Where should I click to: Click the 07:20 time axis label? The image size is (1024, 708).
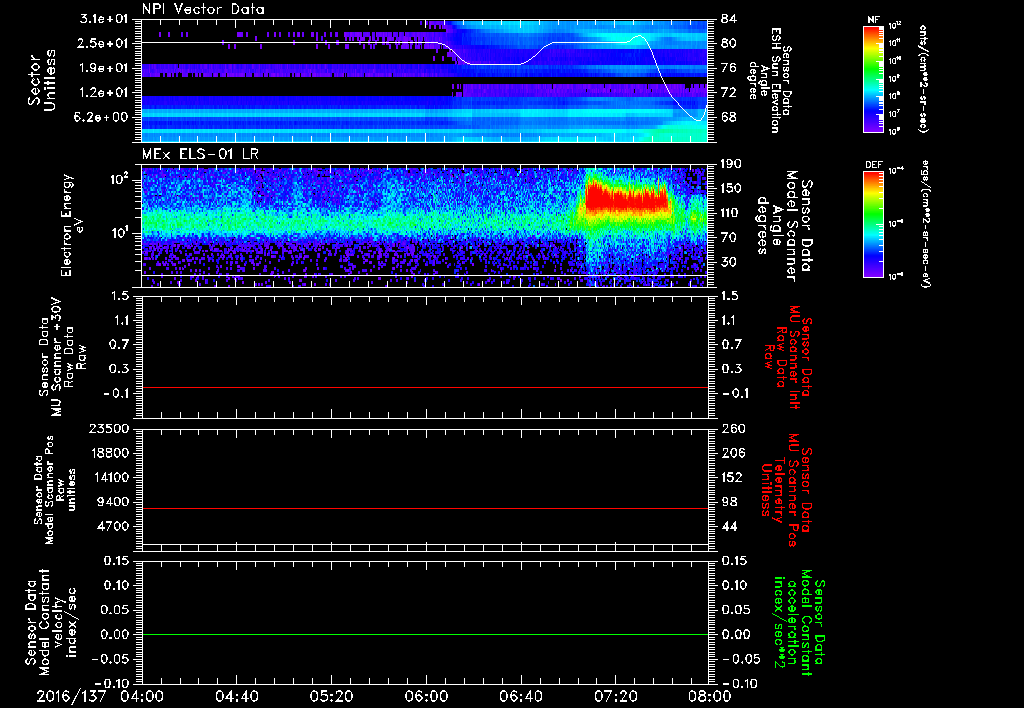[x=614, y=695]
